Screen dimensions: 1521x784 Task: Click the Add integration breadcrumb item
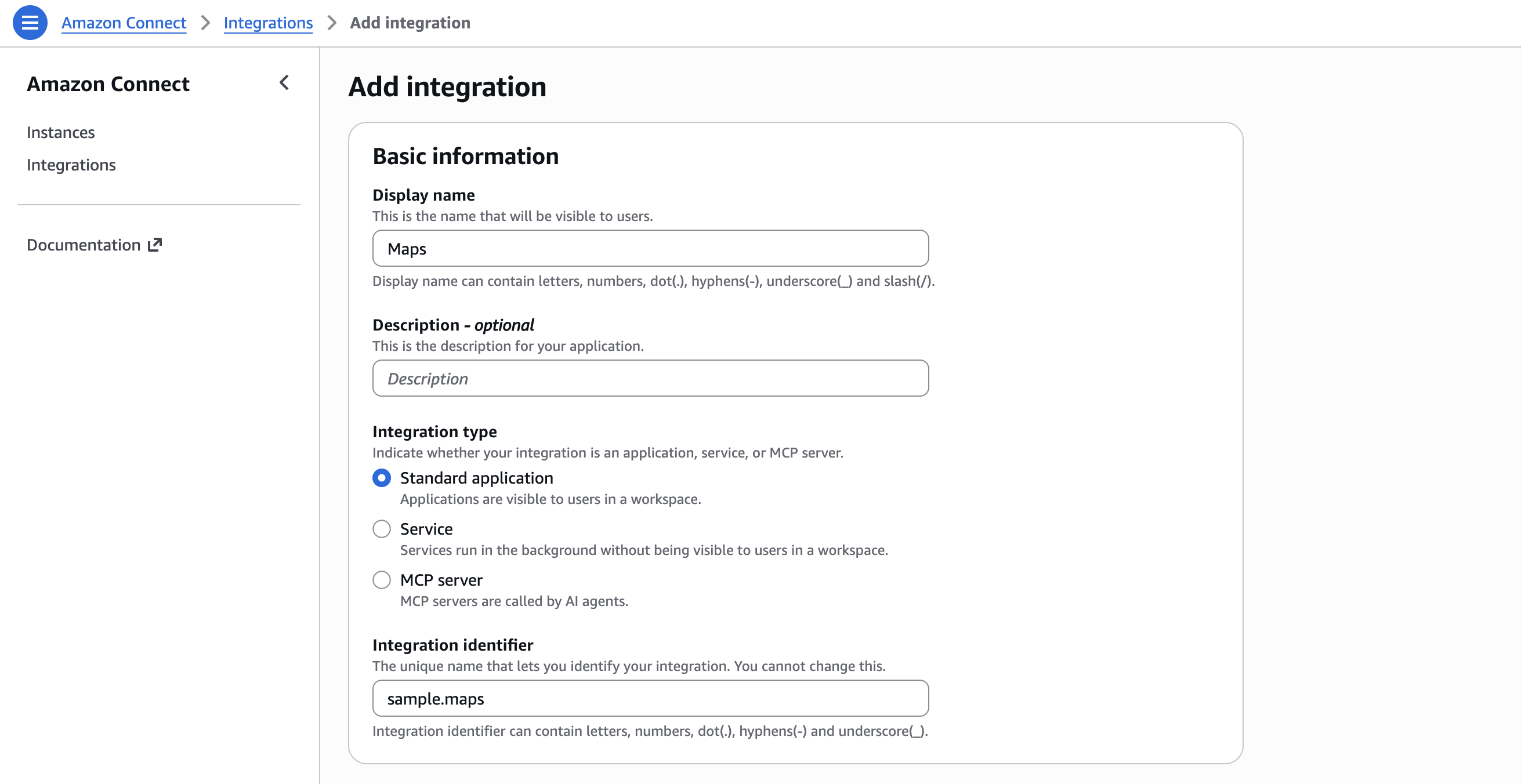[x=410, y=23]
